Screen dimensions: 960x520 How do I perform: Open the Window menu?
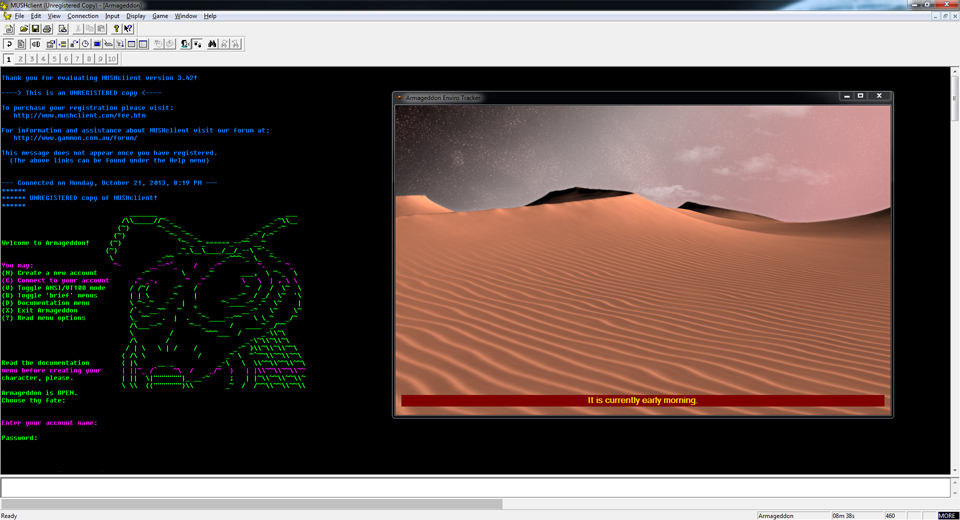[186, 16]
